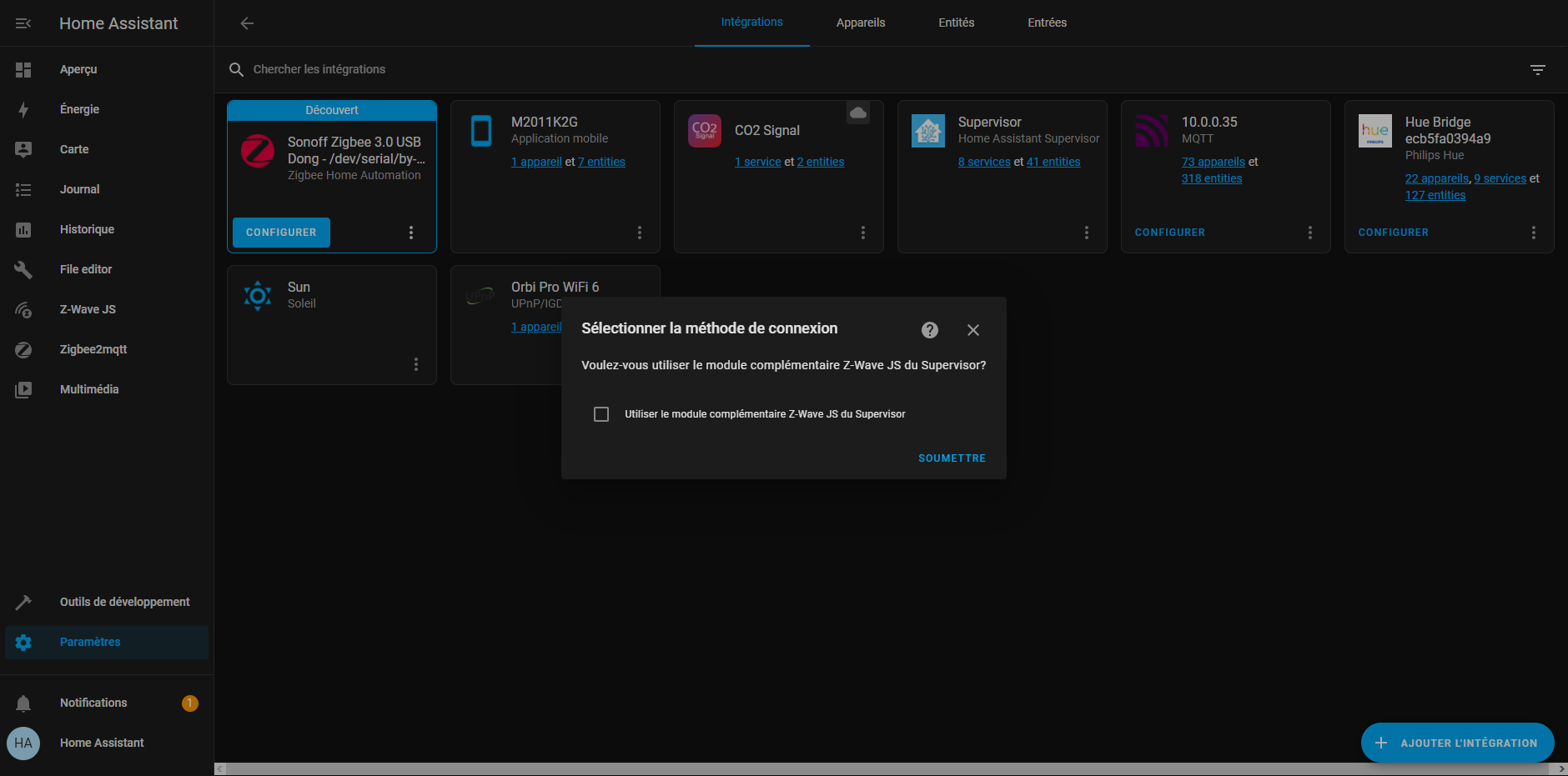Open M2011K2G card overflow menu
Image resolution: width=1568 pixels, height=776 pixels.
[x=640, y=233]
